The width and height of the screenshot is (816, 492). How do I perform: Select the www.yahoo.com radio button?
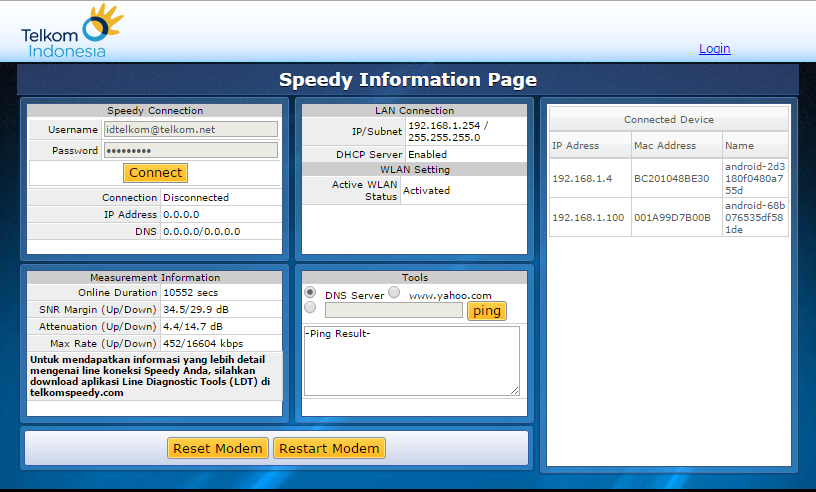pos(394,292)
